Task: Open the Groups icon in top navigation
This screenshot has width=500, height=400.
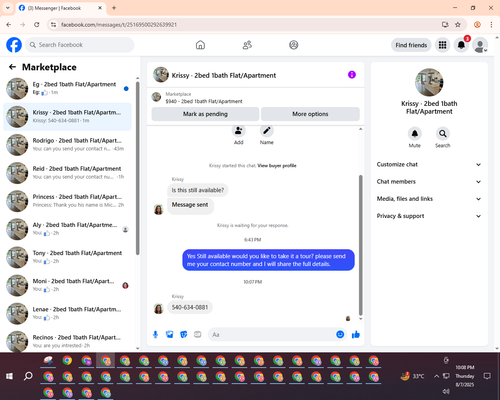Action: click(294, 45)
